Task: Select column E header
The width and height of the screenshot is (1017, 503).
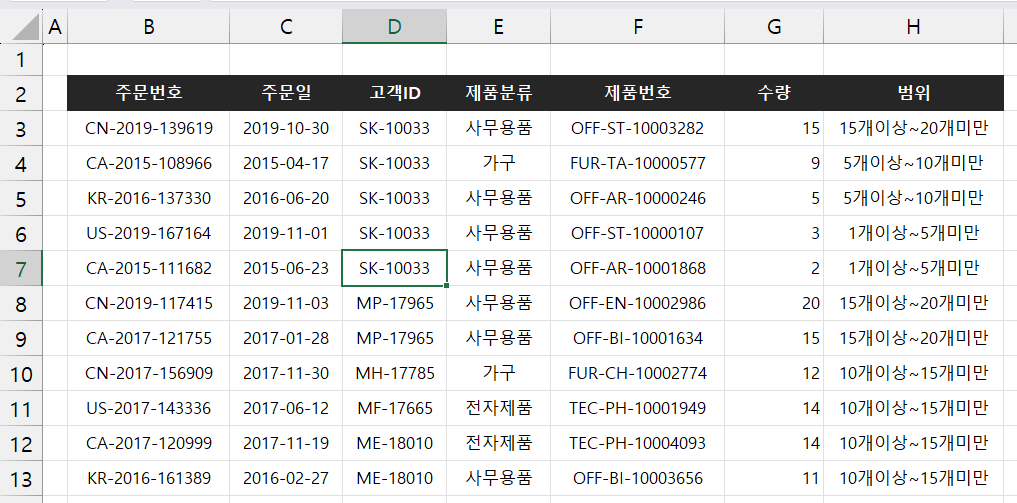Action: coord(498,27)
